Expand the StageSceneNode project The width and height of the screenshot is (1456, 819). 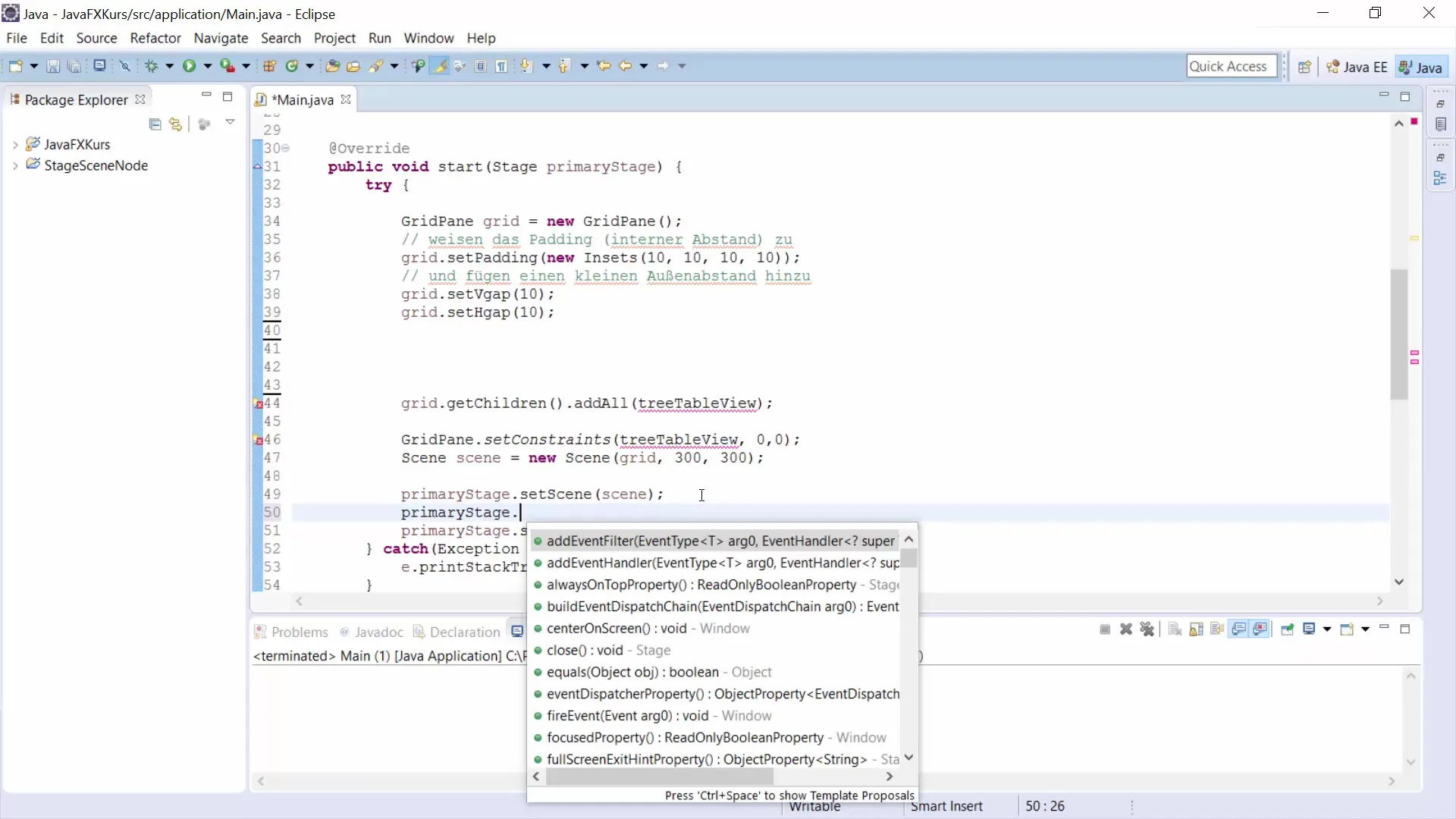click(x=15, y=165)
